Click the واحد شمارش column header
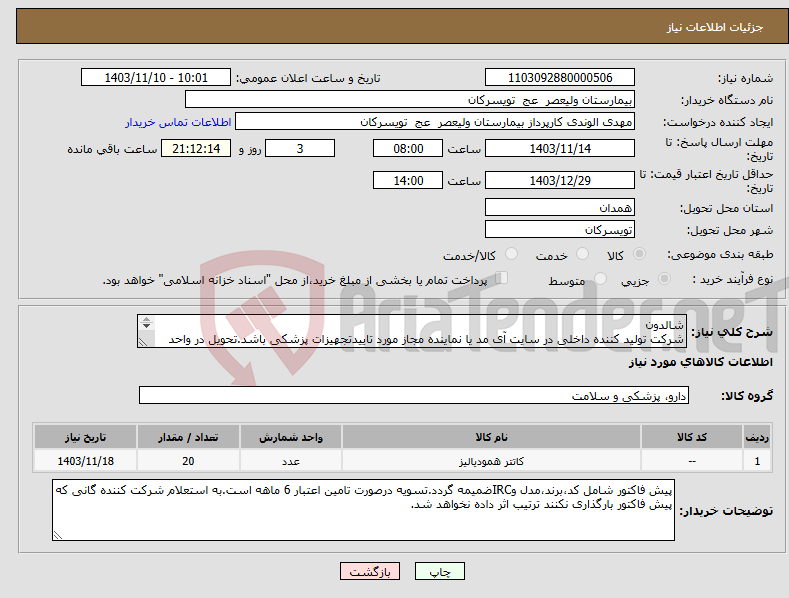This screenshot has height=598, width=789. click(x=291, y=437)
